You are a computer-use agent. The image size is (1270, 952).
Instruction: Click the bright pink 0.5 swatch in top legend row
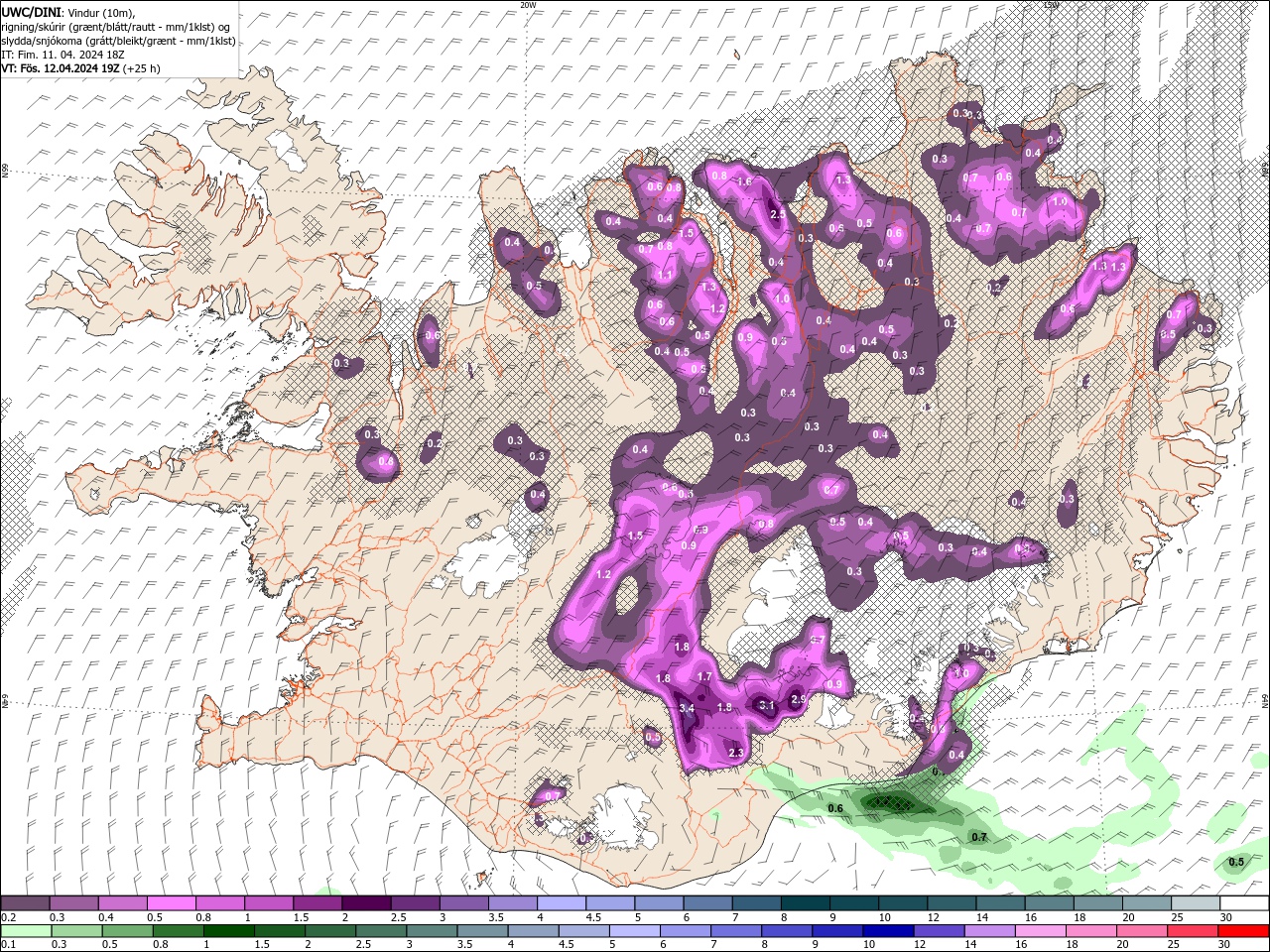(x=171, y=903)
